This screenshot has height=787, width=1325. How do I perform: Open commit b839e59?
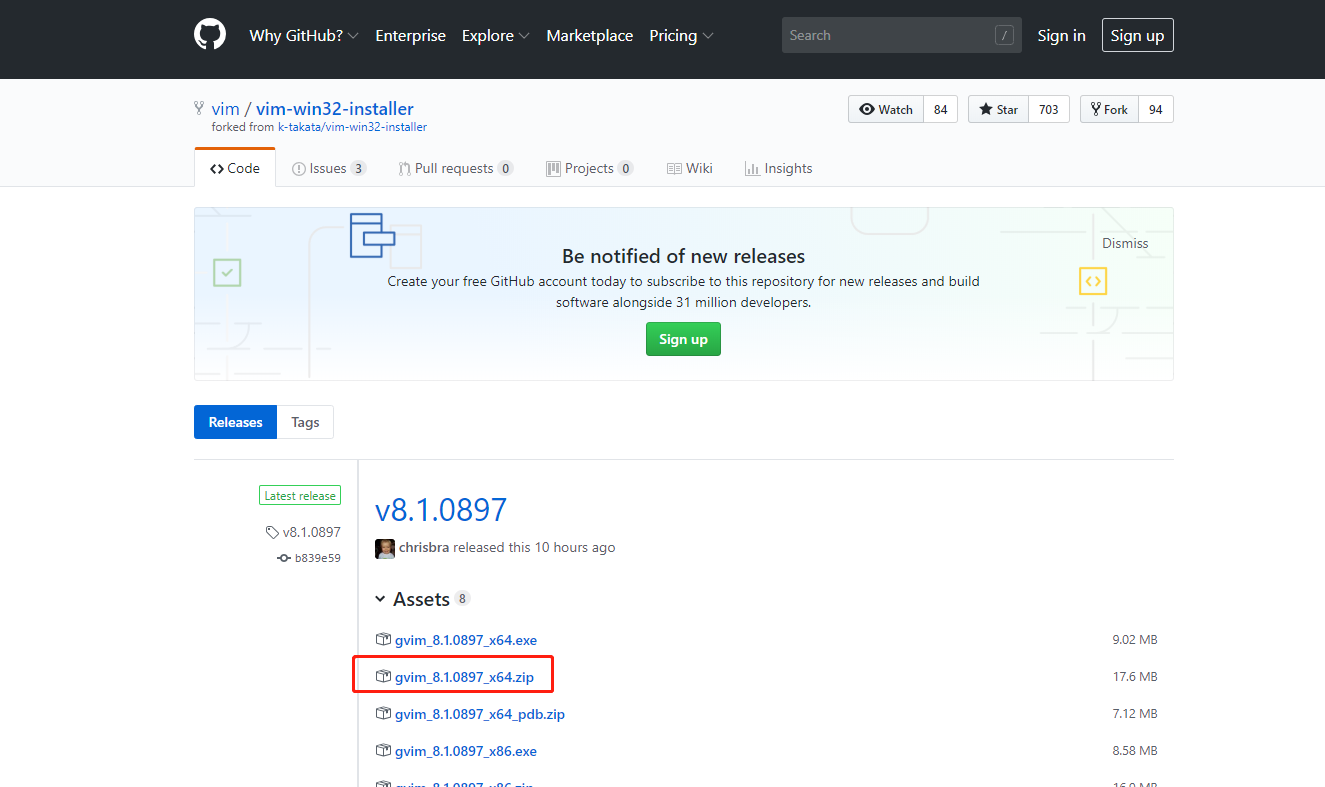pos(318,558)
